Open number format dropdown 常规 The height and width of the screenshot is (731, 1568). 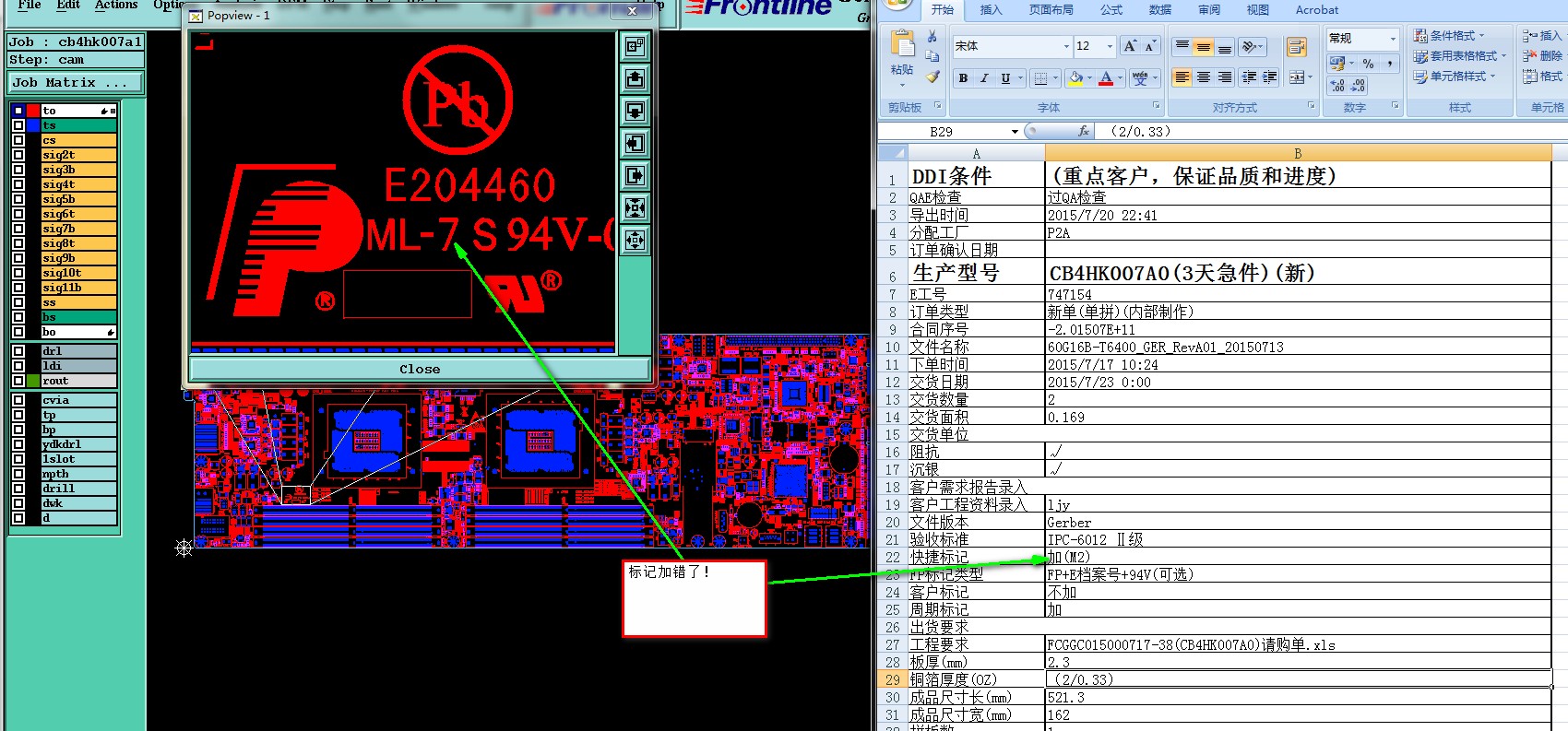1392,38
